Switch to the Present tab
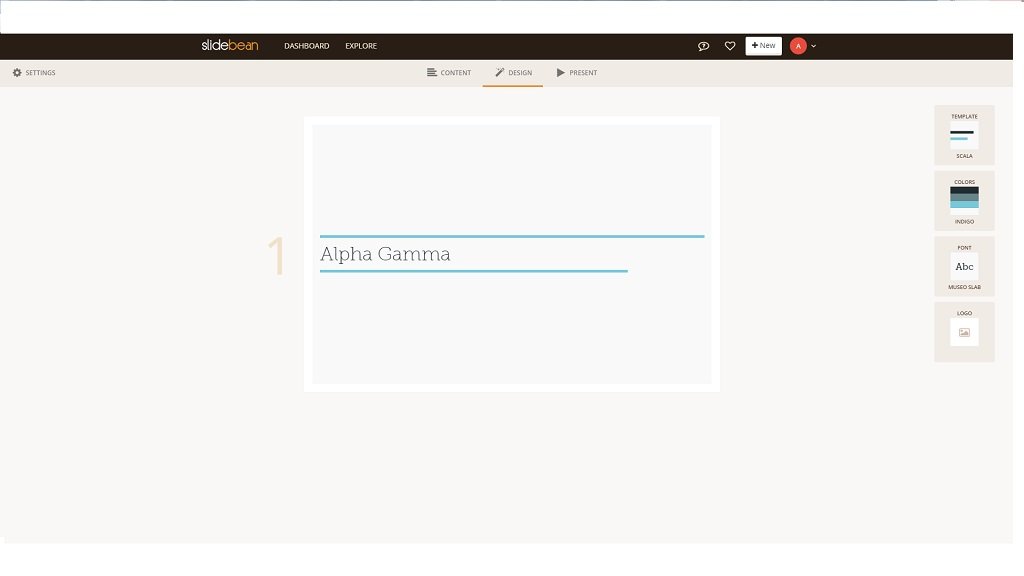This screenshot has height=576, width=1024. pos(577,73)
